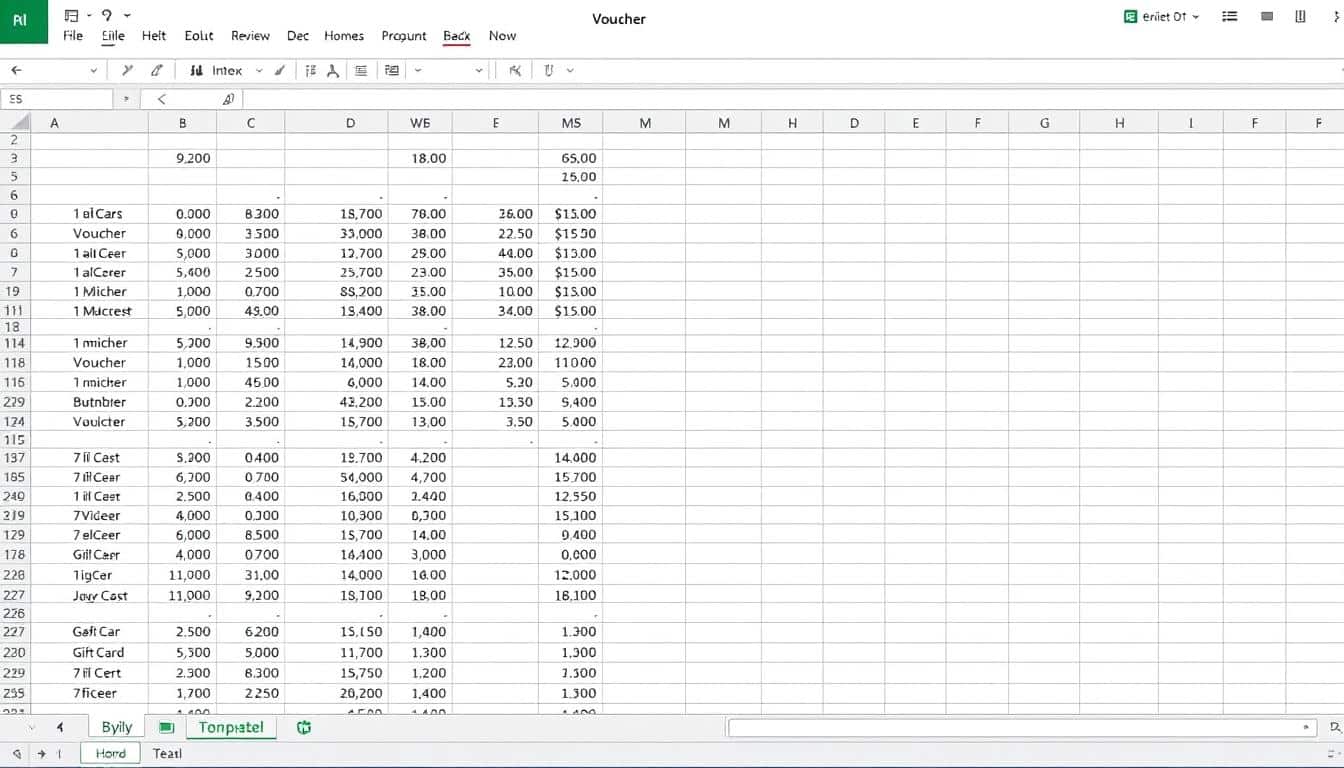Open the small dropdown after merge icon
This screenshot has width=1344, height=768.
(x=418, y=71)
